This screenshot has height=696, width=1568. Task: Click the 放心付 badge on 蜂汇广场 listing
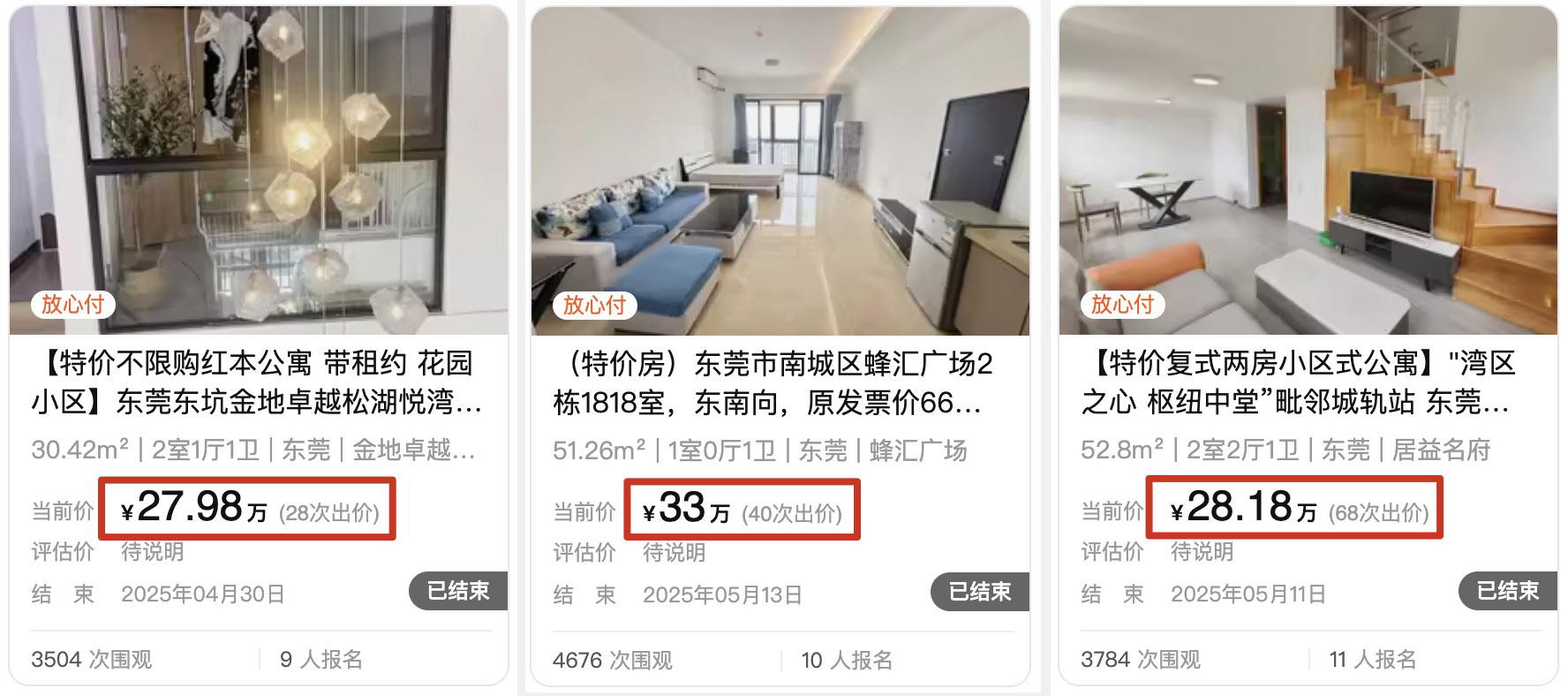tap(595, 306)
